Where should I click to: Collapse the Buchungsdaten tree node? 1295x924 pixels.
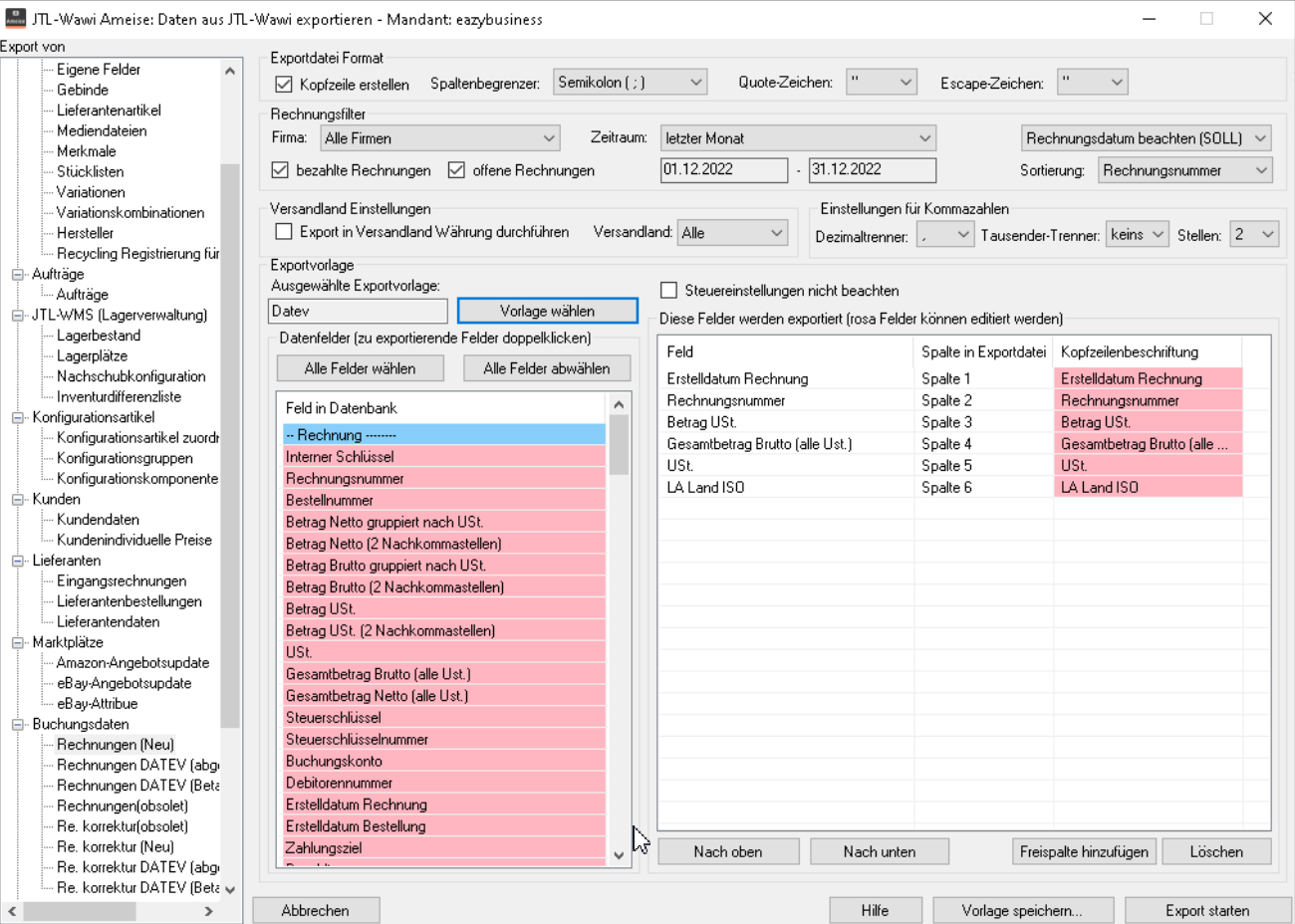tap(17, 725)
